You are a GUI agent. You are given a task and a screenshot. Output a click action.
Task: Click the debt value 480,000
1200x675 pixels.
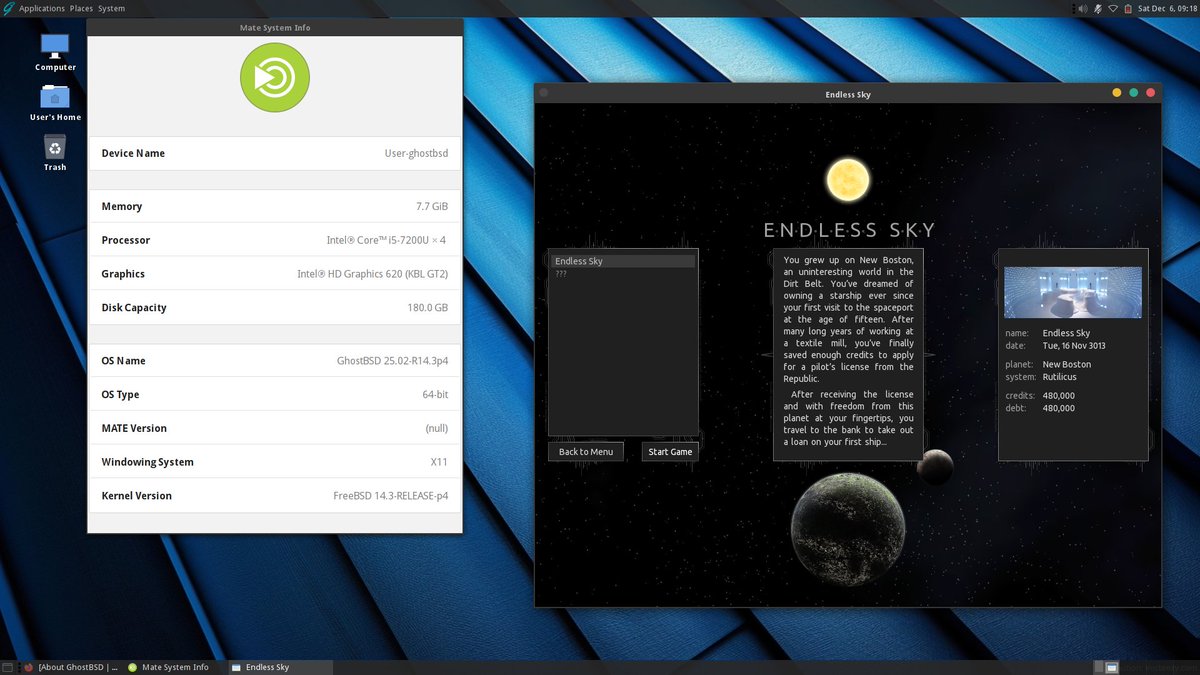(x=1059, y=407)
